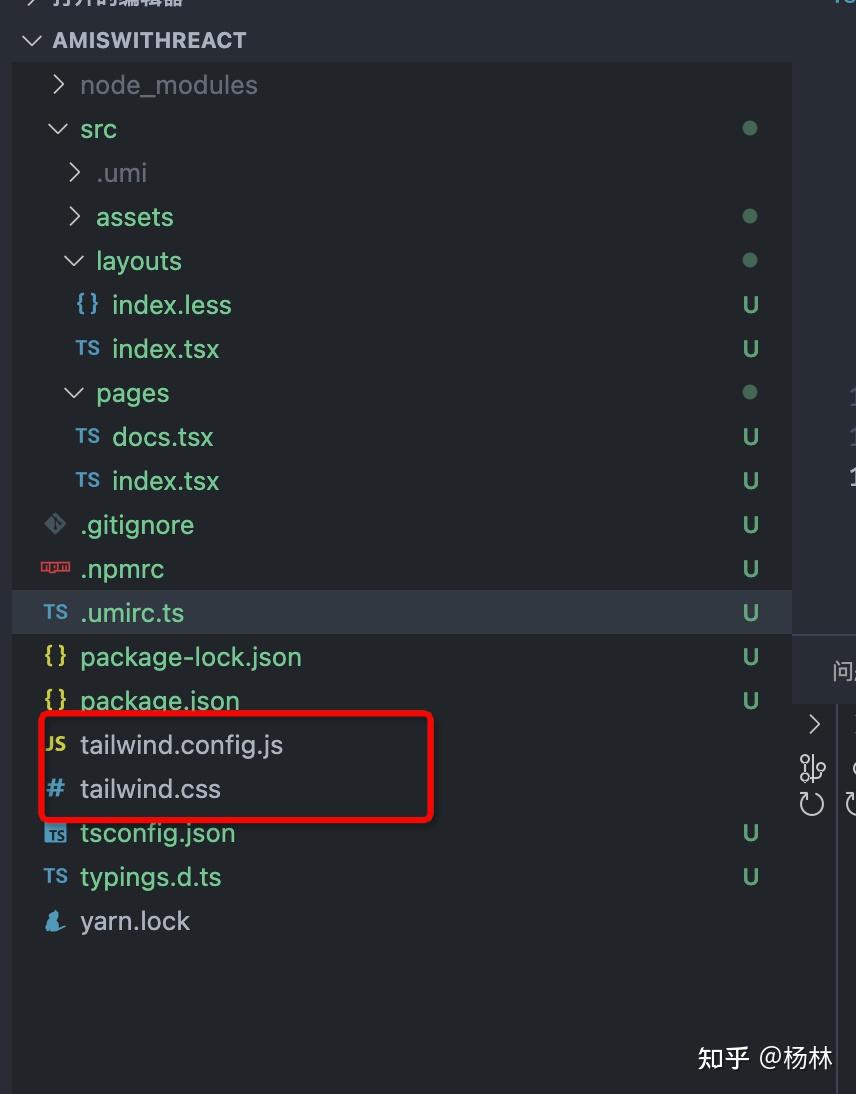Image resolution: width=856 pixels, height=1094 pixels.
Task: Expand the .umi folder
Action: [x=74, y=173]
